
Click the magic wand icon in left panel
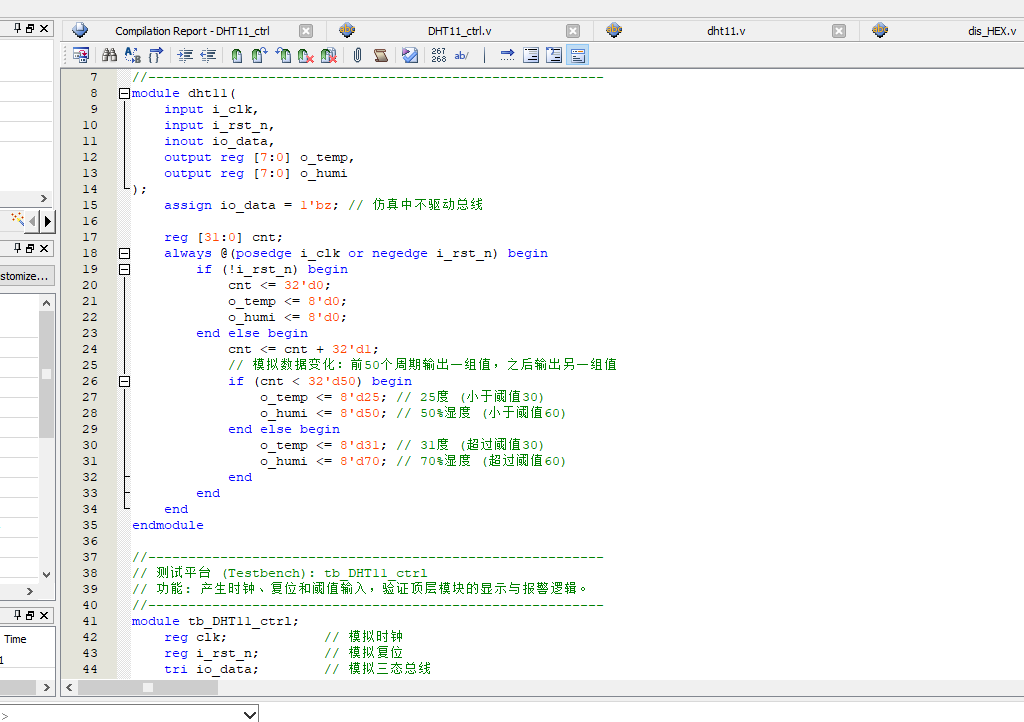(18, 219)
